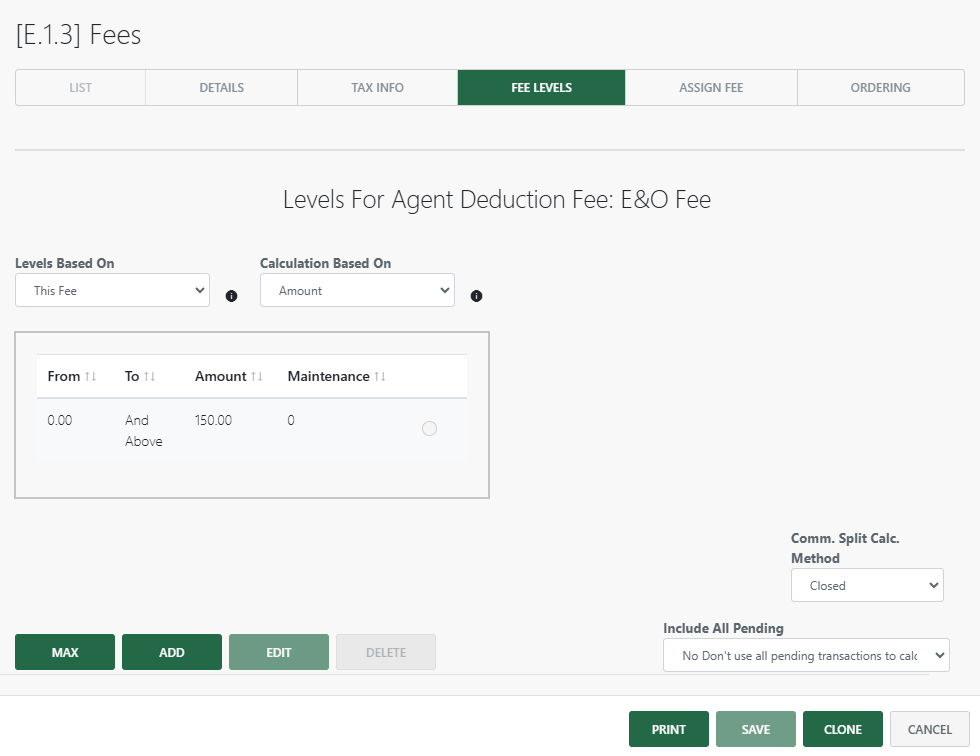Click the info icon beside Levels Based On

pos(231,296)
